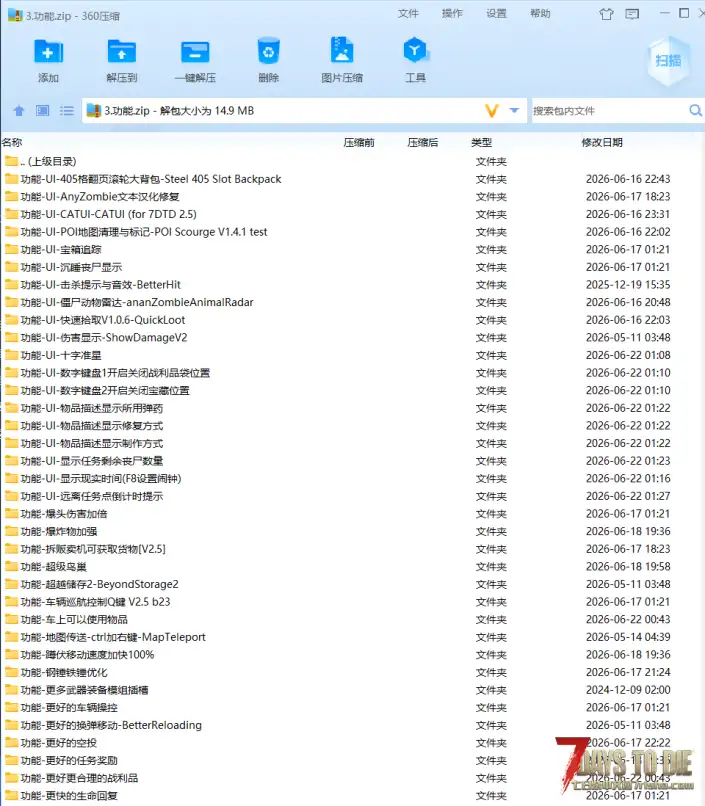Click folder icon of 功能-超级鸟巢
The width and height of the screenshot is (705, 806).
pos(11,566)
